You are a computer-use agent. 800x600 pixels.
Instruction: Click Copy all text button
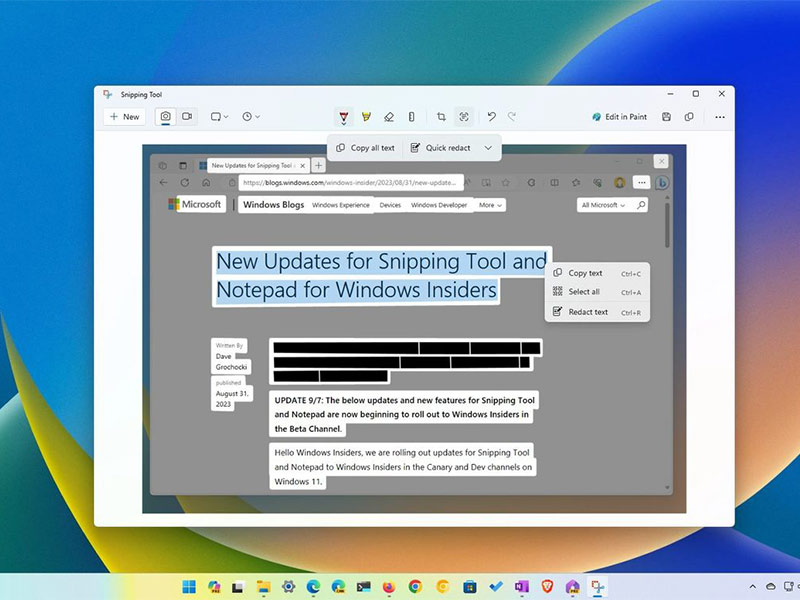coord(365,148)
